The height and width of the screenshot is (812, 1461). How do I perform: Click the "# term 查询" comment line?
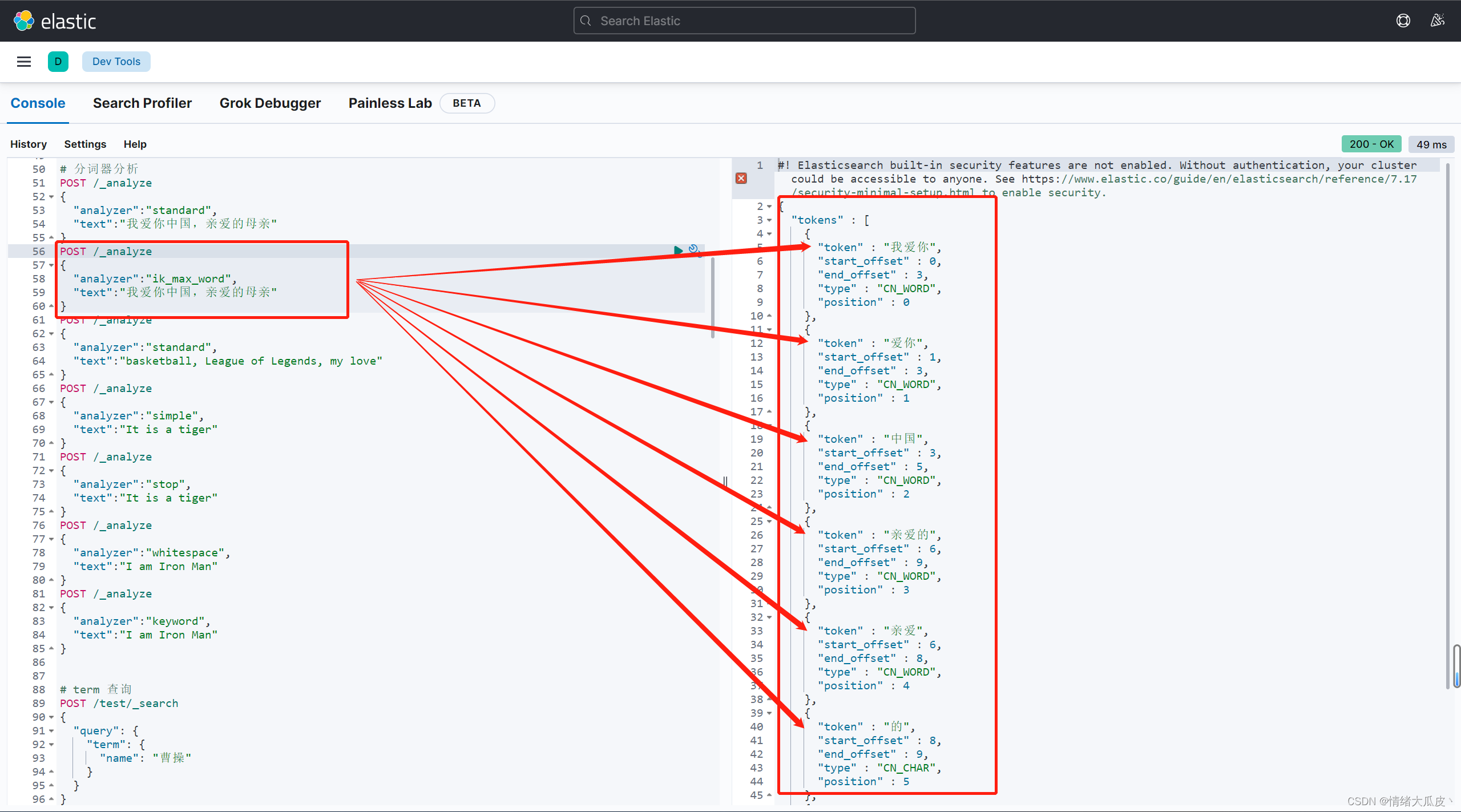(x=96, y=690)
